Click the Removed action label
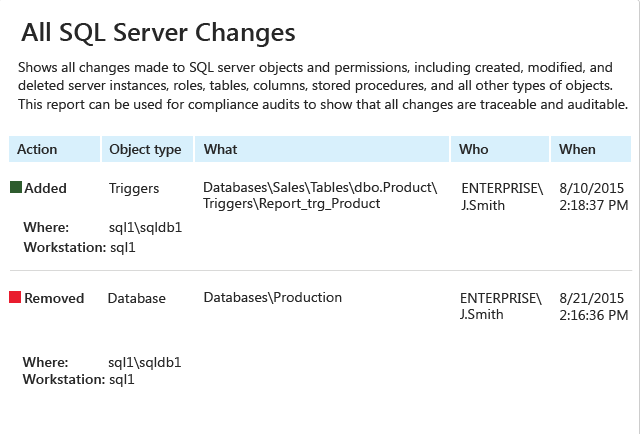The image size is (640, 434). coord(54,298)
